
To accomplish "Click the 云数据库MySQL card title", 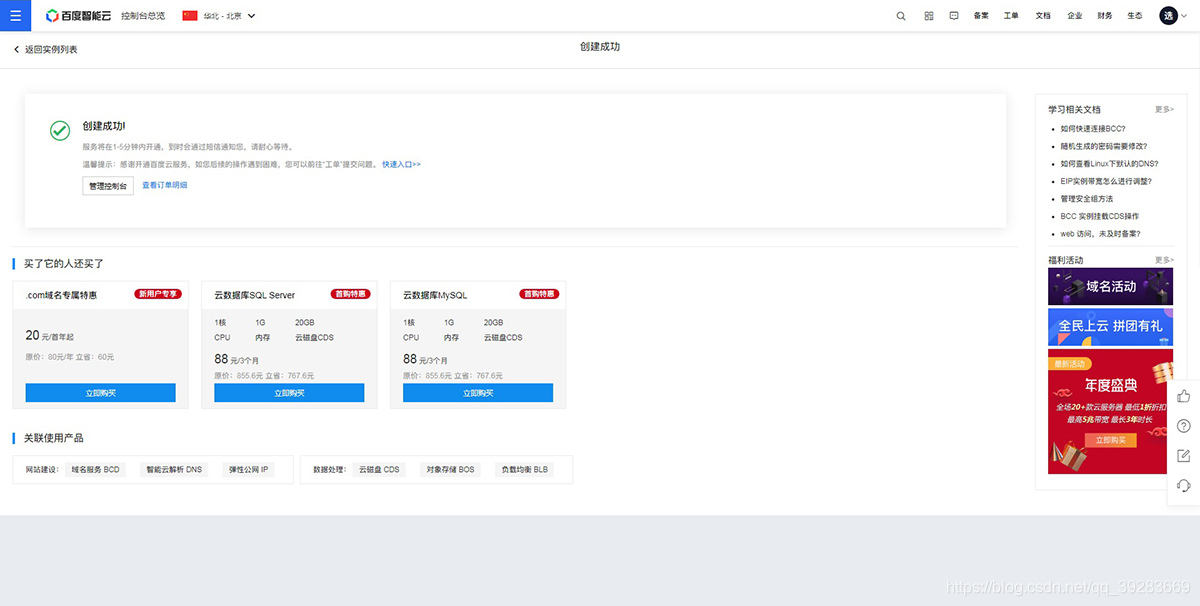I will point(435,295).
